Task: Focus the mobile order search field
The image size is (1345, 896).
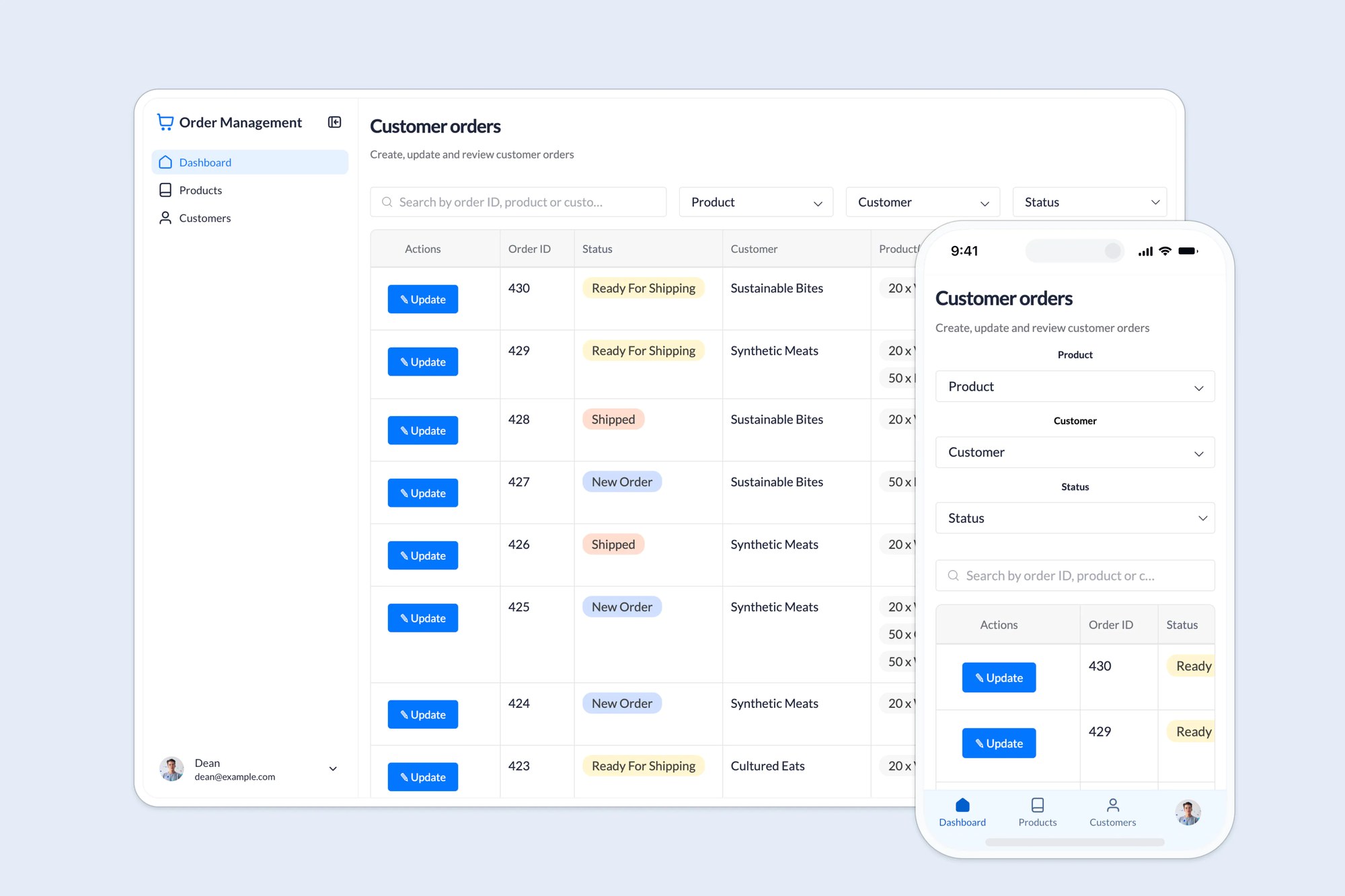Action: point(1075,575)
